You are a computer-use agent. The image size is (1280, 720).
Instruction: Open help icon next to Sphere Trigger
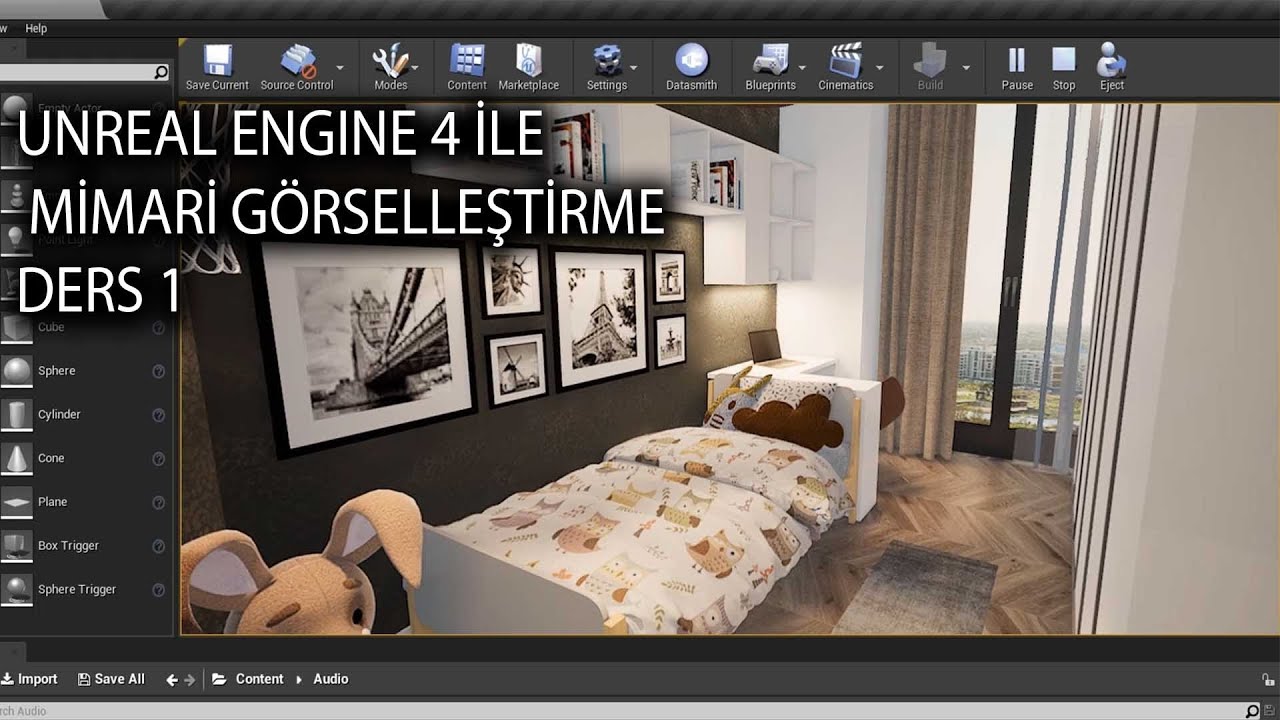tap(158, 590)
